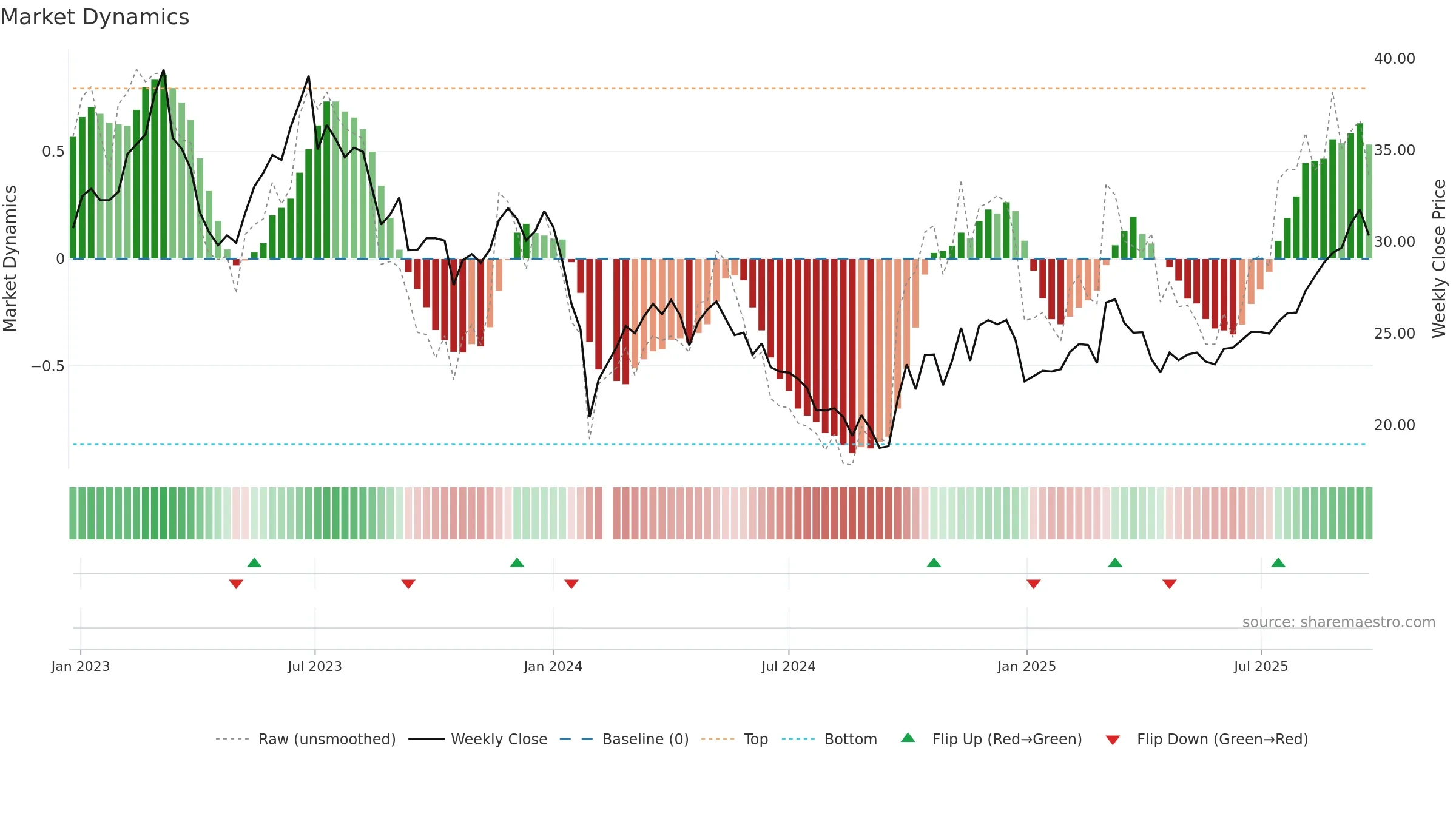Click the flip-down marker just after Jan 2025
1456x819 pixels.
point(1034,584)
